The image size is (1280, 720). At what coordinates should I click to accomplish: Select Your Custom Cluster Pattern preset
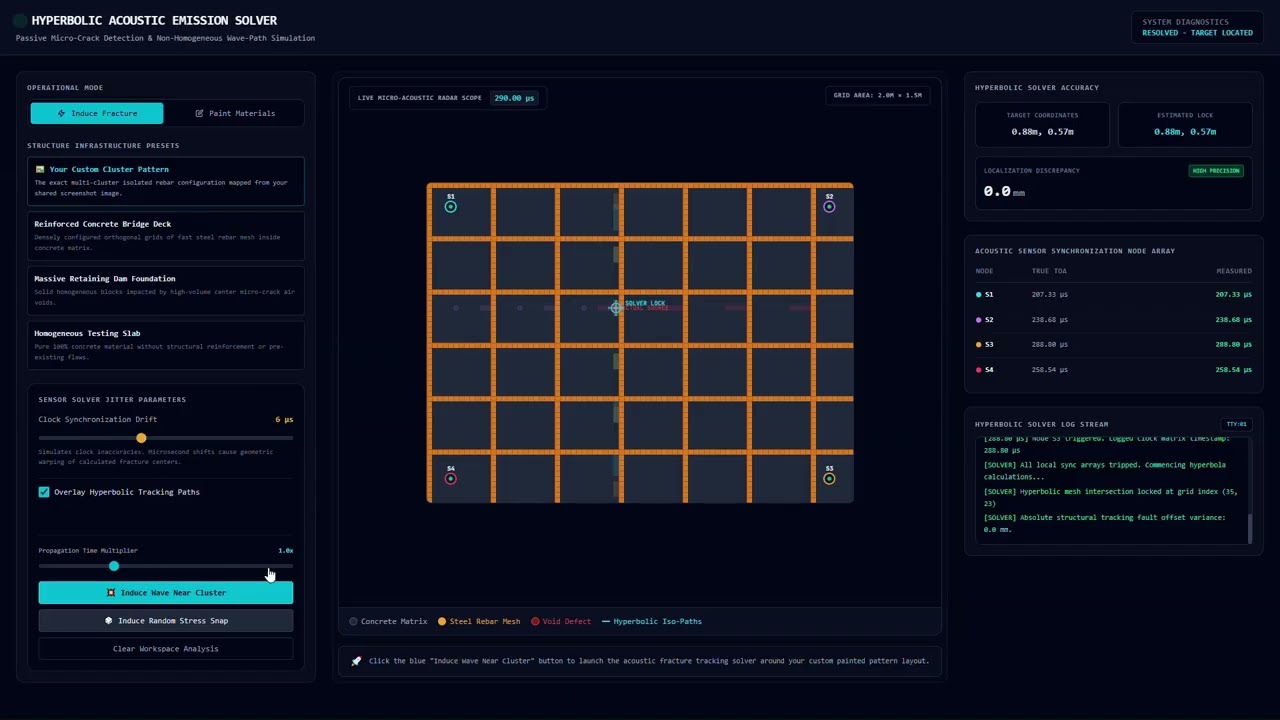pyautogui.click(x=166, y=181)
